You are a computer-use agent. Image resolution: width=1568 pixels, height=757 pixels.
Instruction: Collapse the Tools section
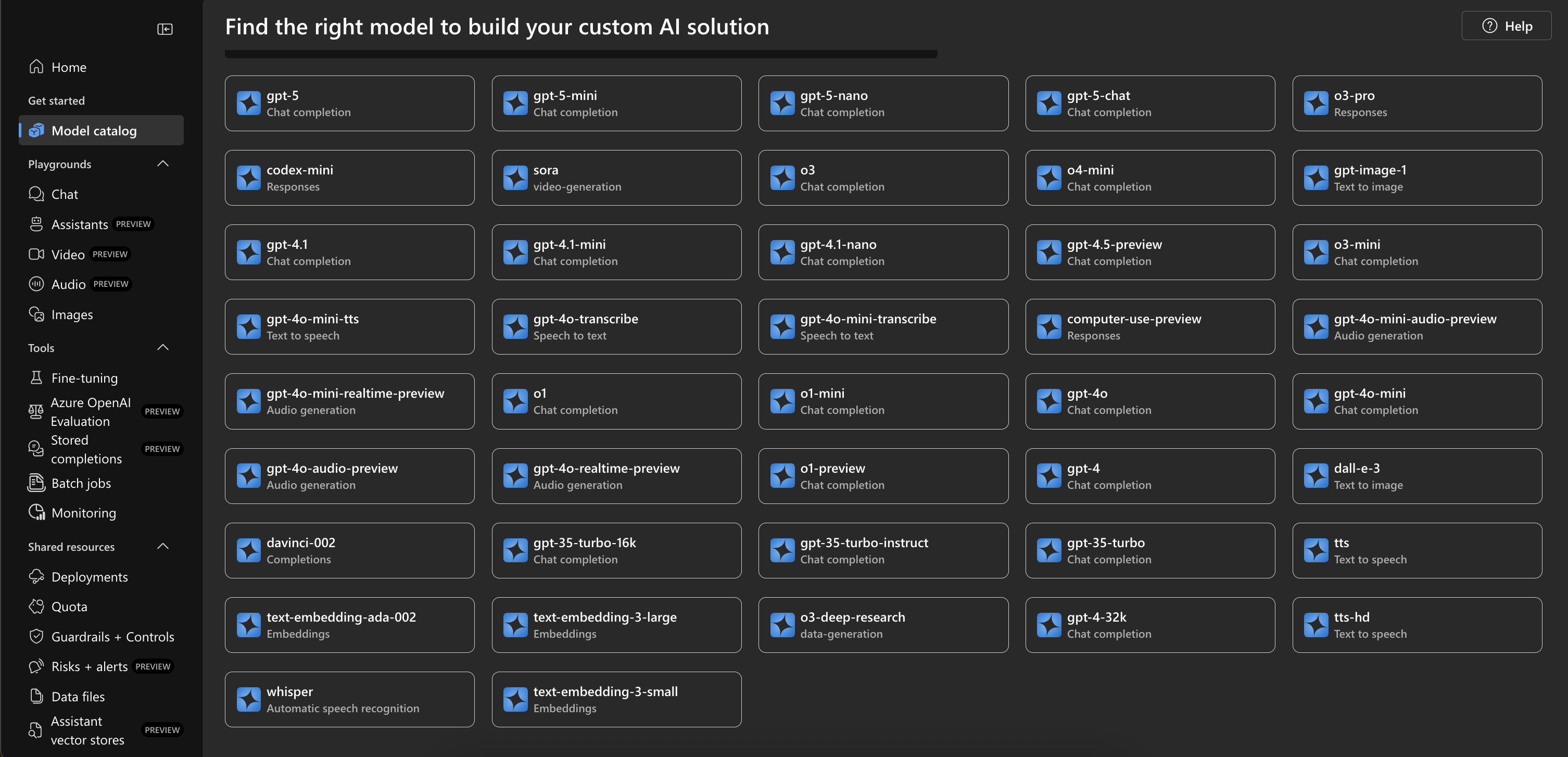pos(162,347)
